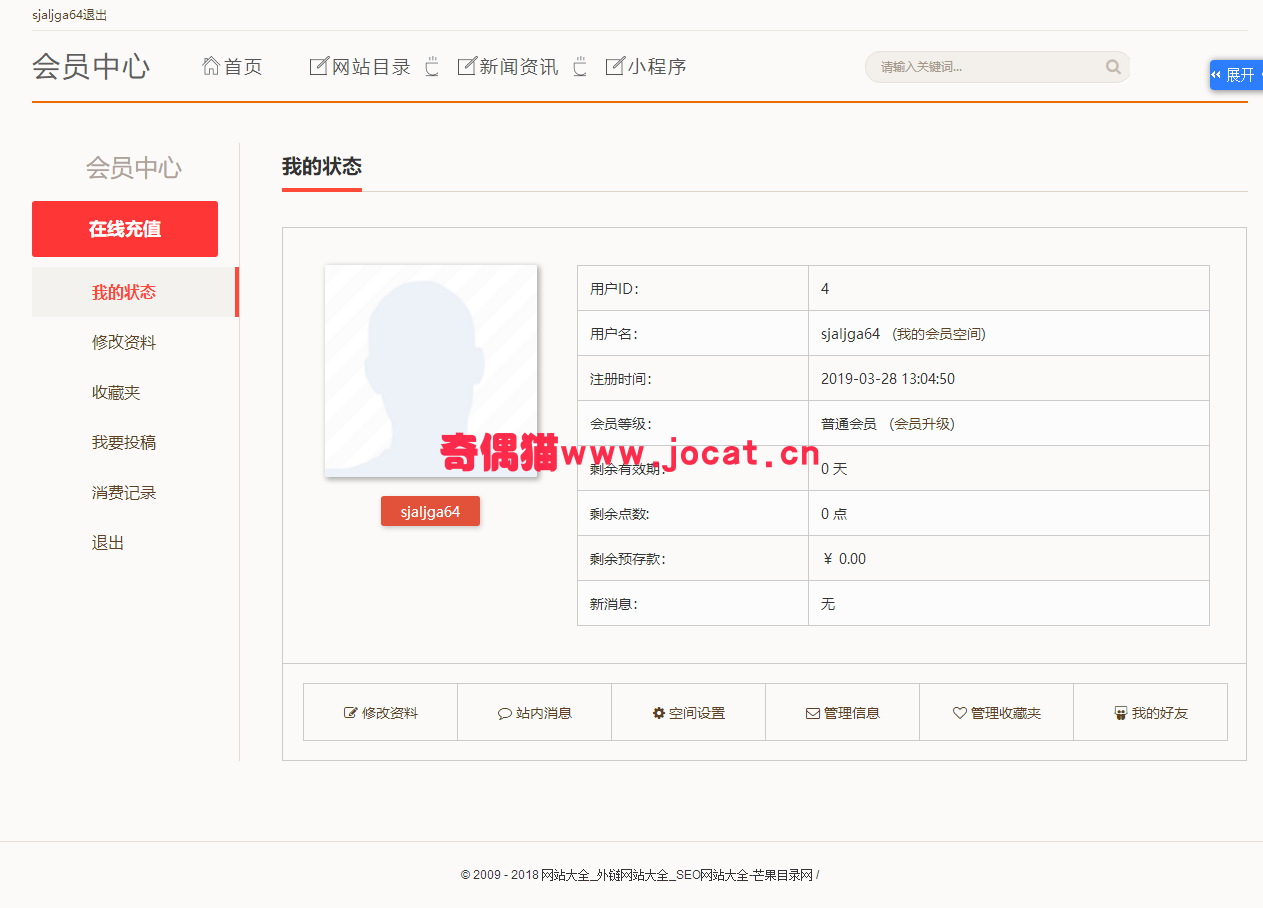Expand the blue 展开 side panel
Viewport: 1263px width, 908px height.
point(1236,75)
